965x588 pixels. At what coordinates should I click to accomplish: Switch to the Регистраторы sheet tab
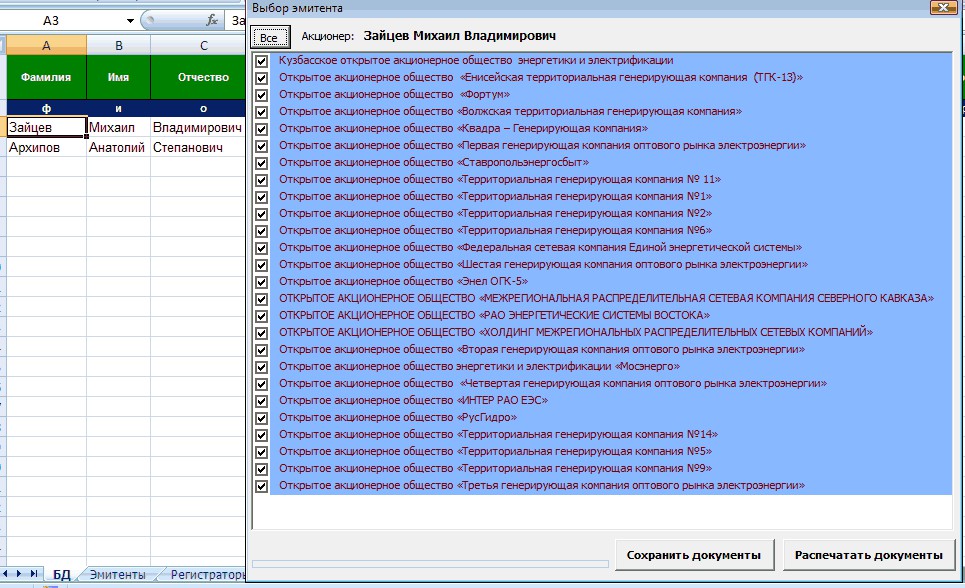point(207,574)
